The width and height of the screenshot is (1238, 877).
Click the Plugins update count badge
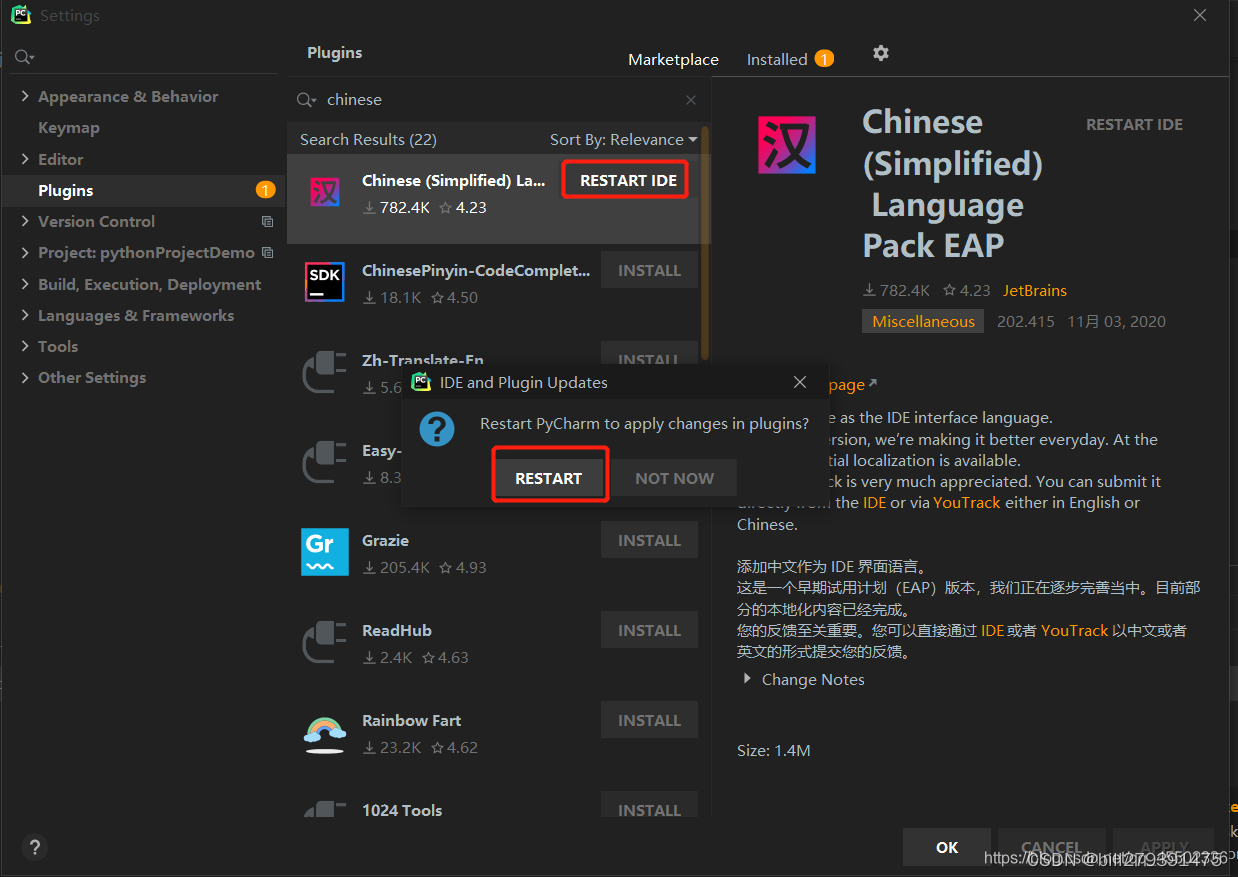pos(265,190)
